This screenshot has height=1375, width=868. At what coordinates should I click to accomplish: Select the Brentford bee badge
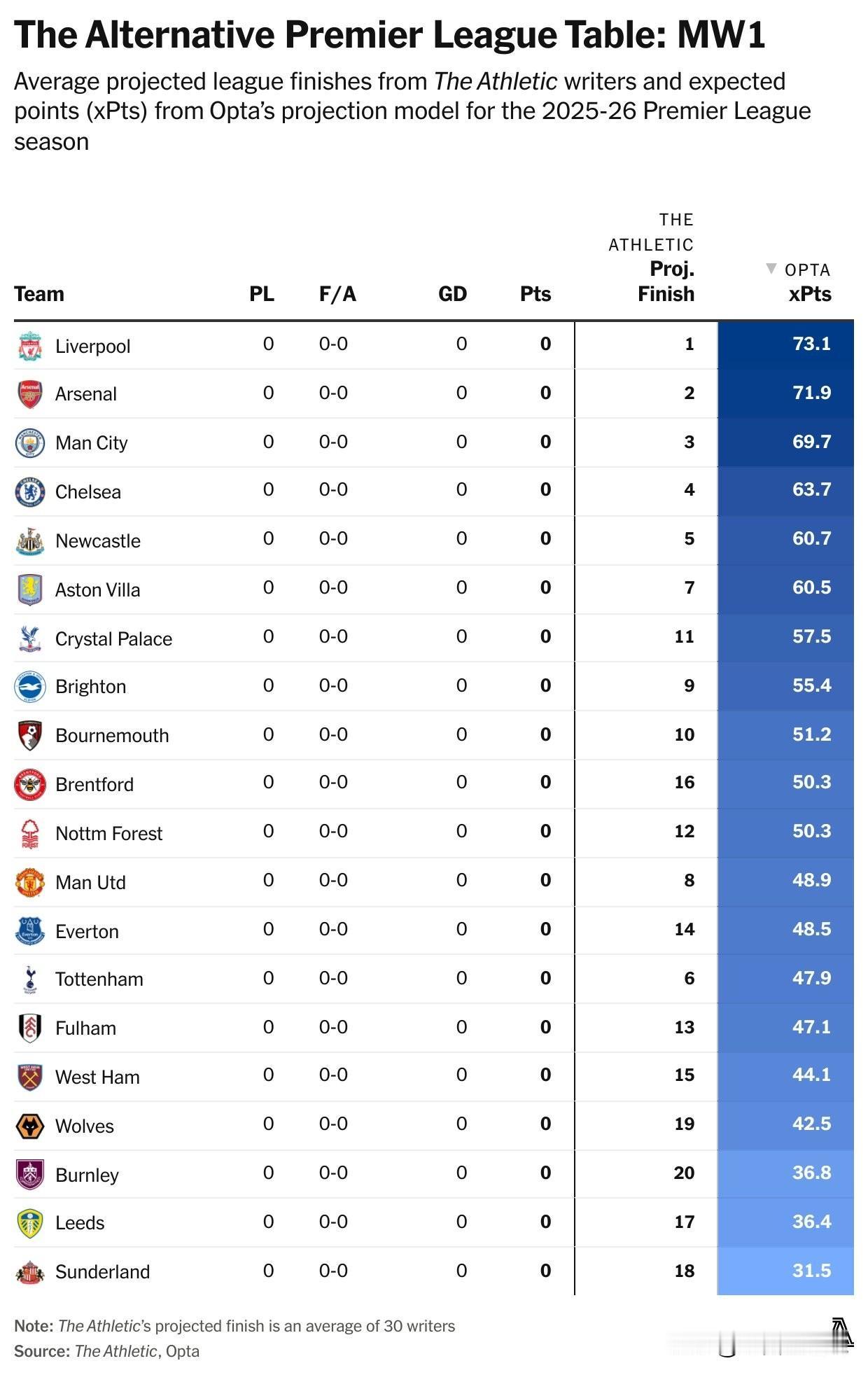(30, 785)
